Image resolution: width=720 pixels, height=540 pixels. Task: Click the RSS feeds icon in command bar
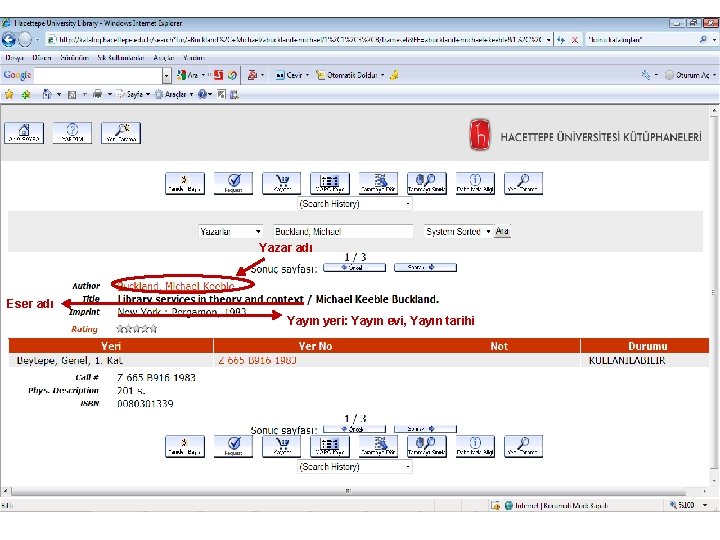(72, 95)
